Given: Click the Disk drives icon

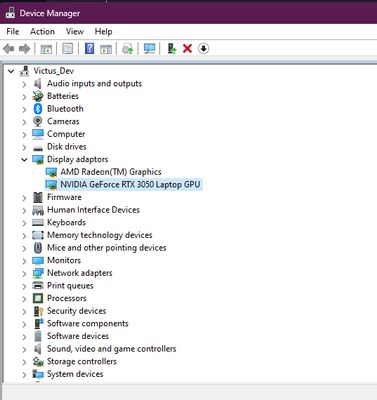Looking at the screenshot, I should 38,148.
